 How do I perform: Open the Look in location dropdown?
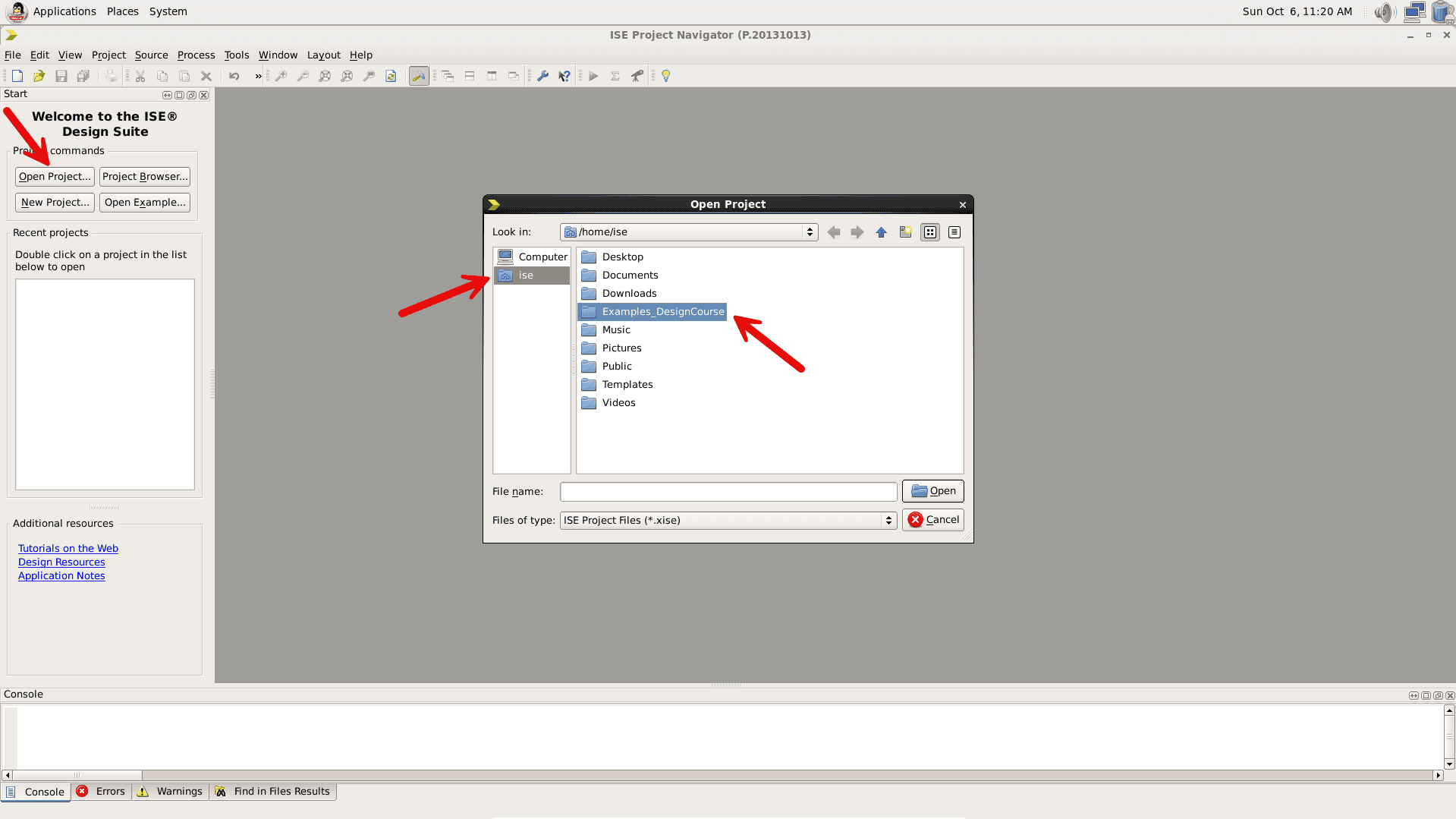coord(810,232)
